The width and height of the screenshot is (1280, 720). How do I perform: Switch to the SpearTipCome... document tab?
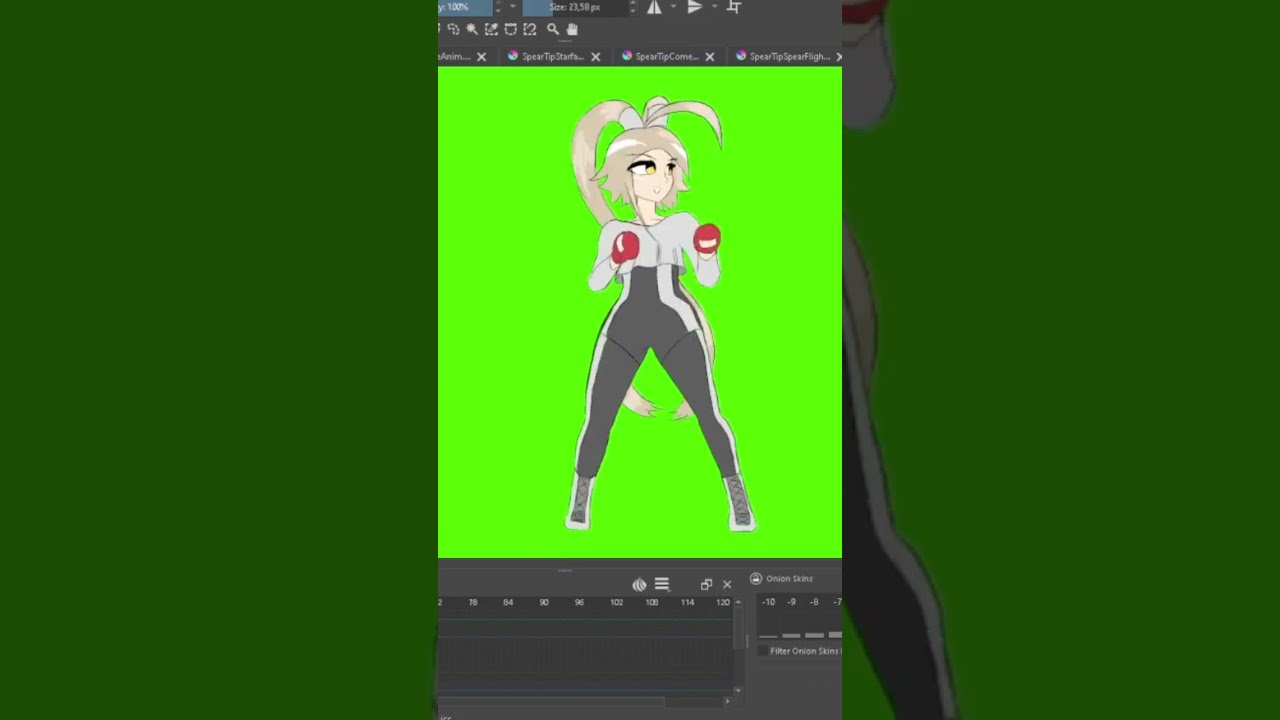[666, 57]
